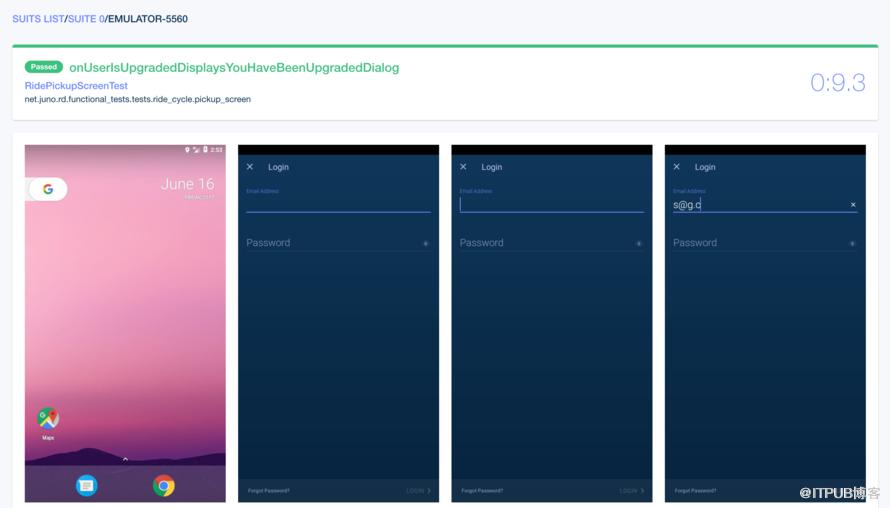Click the green Passed status badge

(44, 67)
